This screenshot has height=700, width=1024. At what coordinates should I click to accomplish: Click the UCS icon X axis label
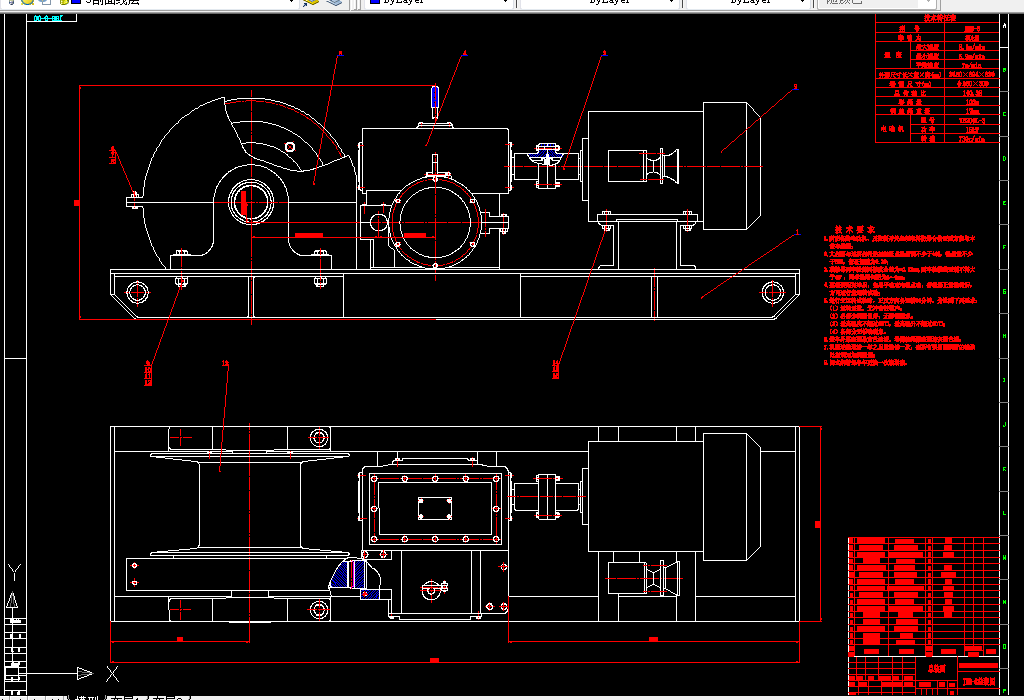coord(112,673)
